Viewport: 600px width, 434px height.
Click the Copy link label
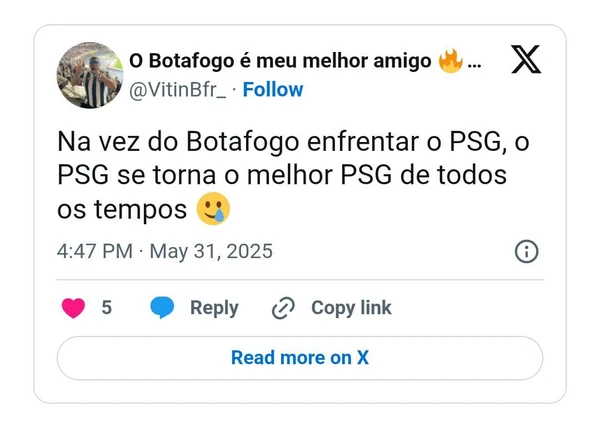pyautogui.click(x=351, y=308)
